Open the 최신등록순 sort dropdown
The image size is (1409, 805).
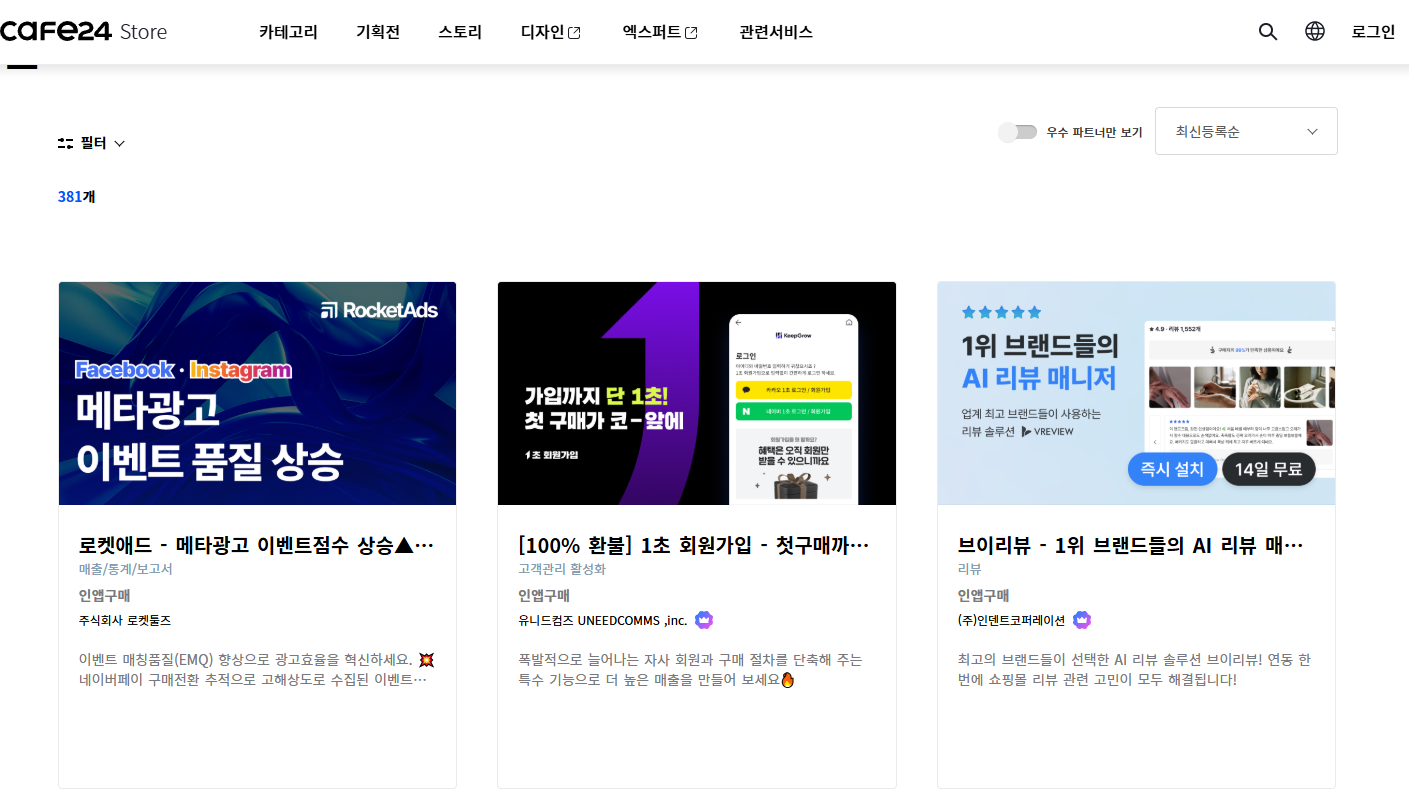point(1246,131)
